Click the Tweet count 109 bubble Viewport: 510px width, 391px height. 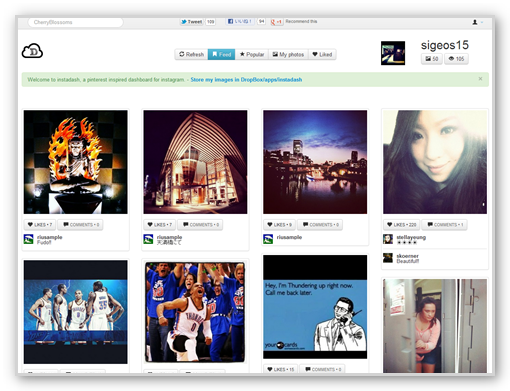click(210, 22)
